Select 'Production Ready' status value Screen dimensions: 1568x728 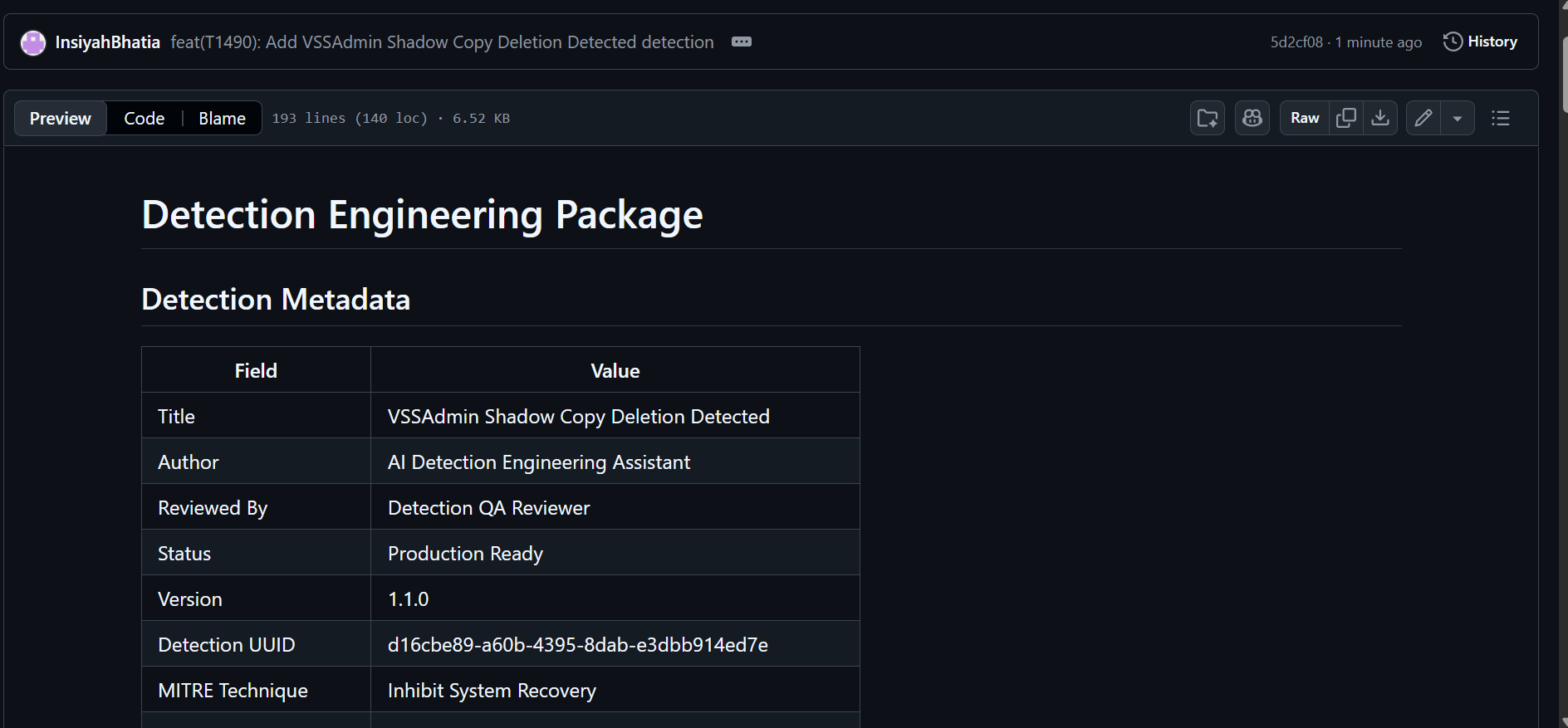pos(465,554)
